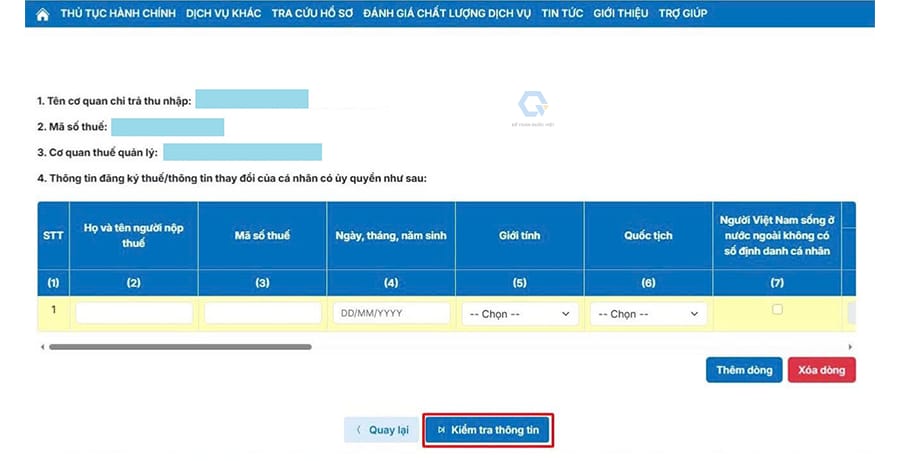Click the horizontal table scrollbar thumb
Screen dimensions: 900x461
pos(180,347)
